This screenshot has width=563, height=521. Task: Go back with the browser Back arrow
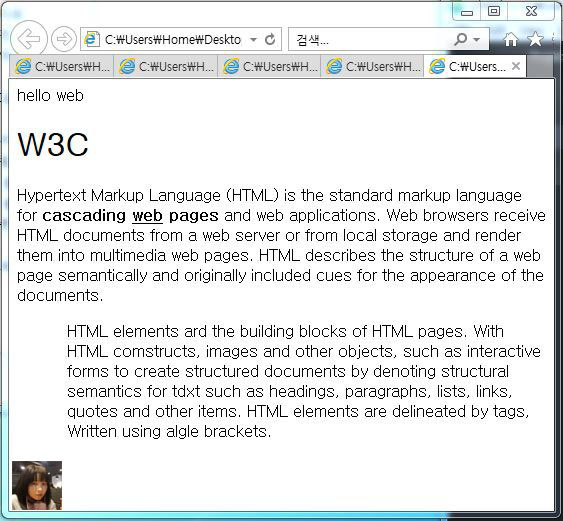(x=29, y=39)
